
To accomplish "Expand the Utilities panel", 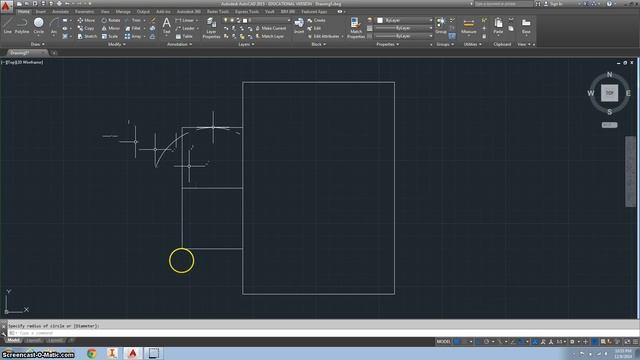I will [x=472, y=44].
